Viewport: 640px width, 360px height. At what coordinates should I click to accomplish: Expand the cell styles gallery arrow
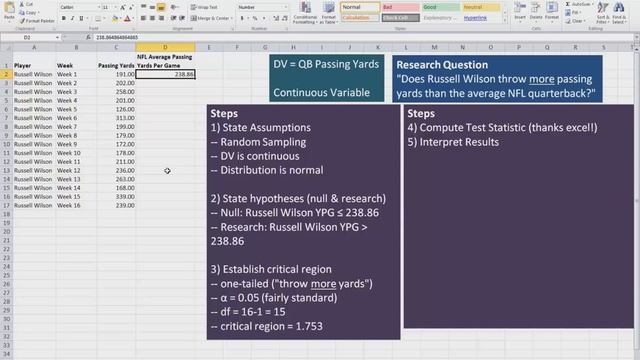(x=505, y=21)
